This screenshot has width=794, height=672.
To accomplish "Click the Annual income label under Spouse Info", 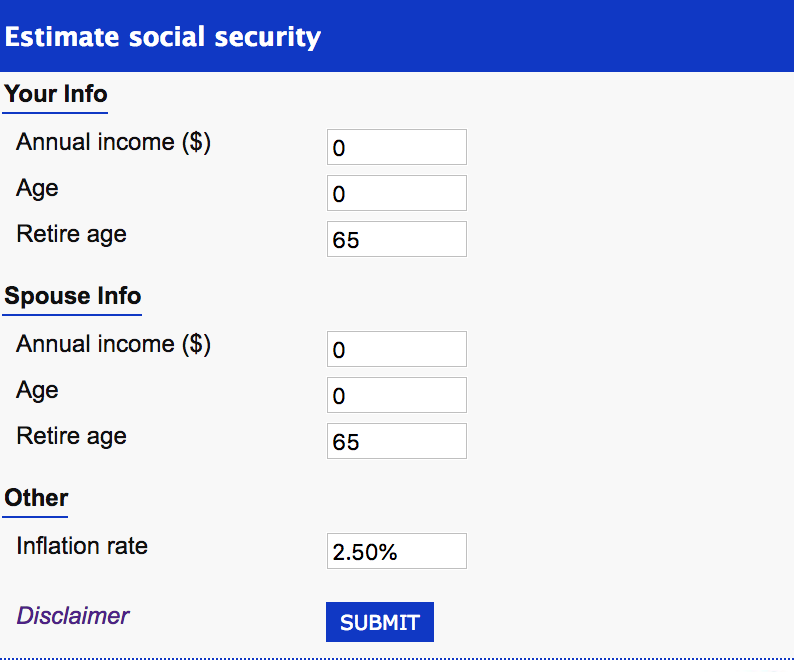I will (x=114, y=344).
